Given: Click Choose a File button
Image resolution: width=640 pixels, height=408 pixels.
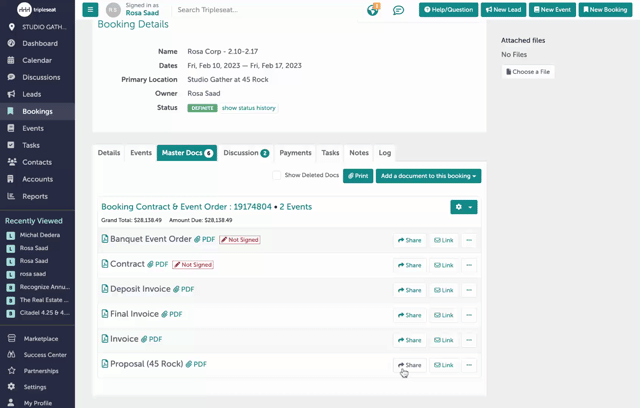Looking at the screenshot, I should pos(528,72).
